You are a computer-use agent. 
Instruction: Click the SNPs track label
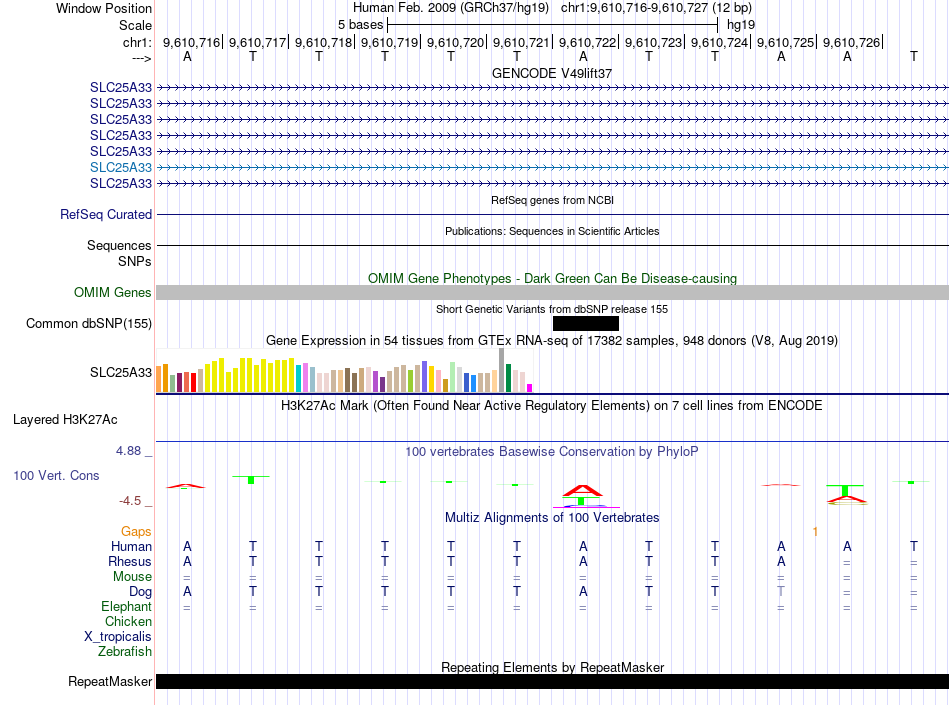tap(135, 261)
